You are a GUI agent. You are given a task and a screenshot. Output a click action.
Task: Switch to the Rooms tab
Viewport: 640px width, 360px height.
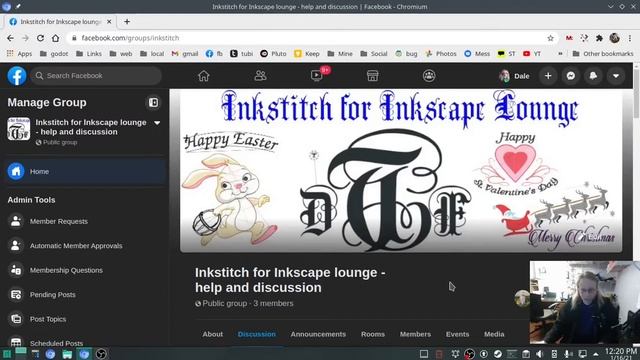tap(373, 334)
